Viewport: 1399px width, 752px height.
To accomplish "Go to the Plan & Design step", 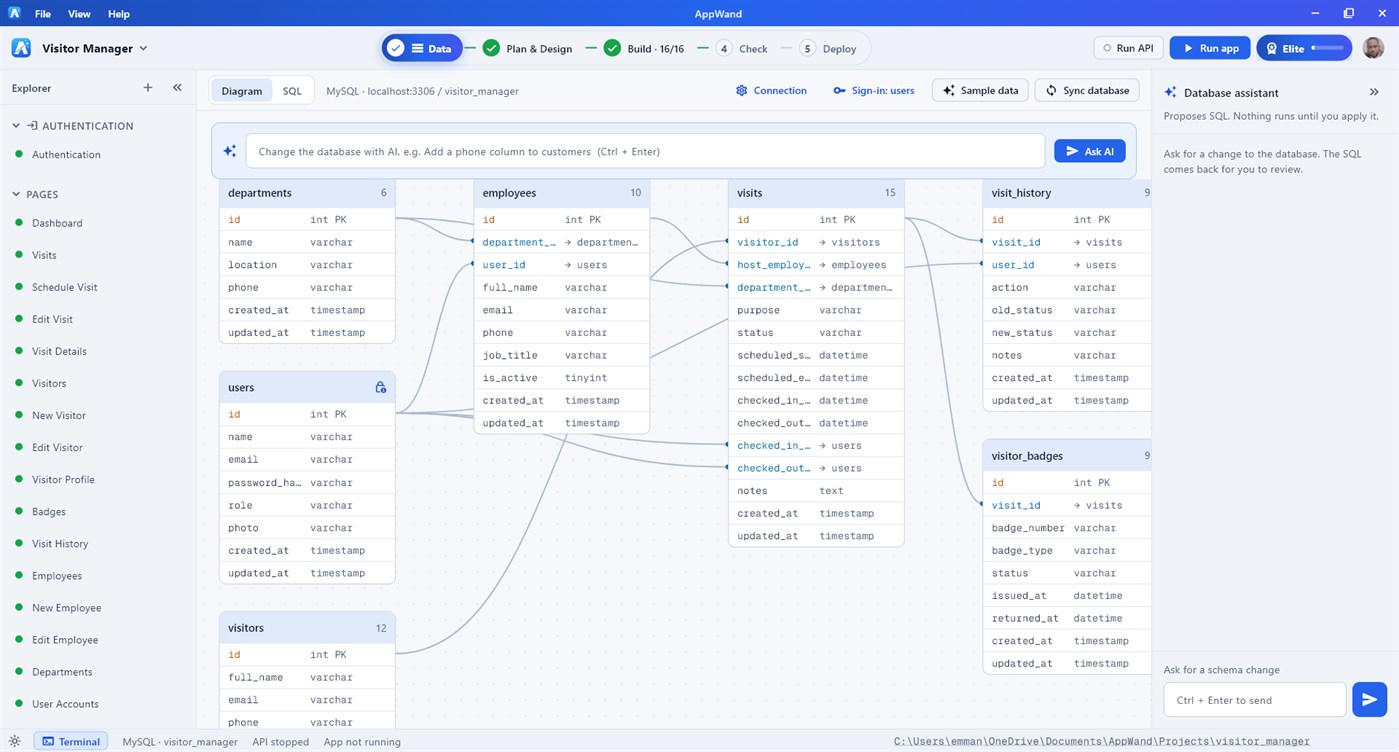I will [x=527, y=48].
